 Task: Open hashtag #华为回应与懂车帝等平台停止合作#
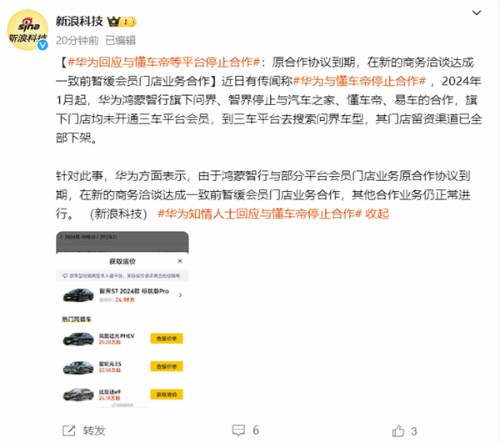tap(164, 62)
